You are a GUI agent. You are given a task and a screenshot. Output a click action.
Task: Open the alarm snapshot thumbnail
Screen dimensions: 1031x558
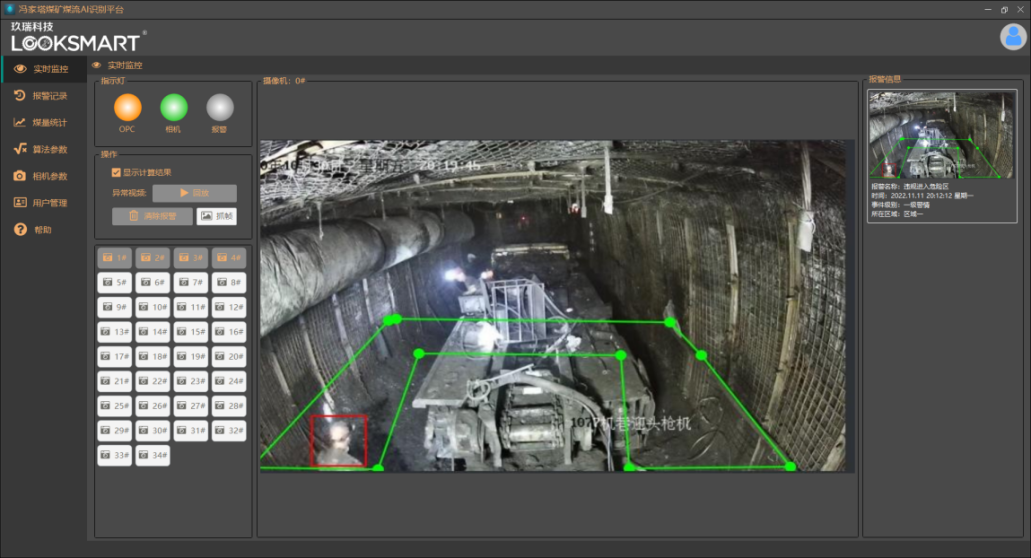[x=940, y=136]
